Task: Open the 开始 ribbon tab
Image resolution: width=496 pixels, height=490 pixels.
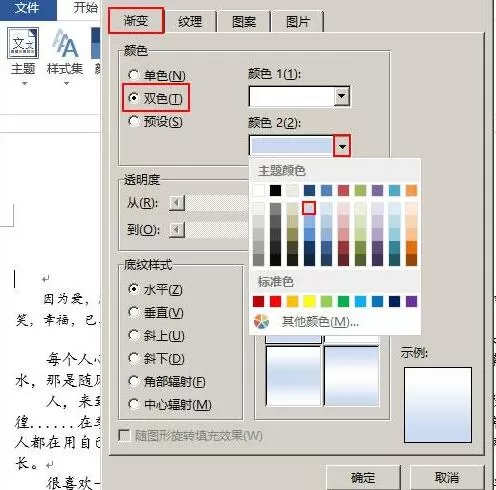Action: 85,8
